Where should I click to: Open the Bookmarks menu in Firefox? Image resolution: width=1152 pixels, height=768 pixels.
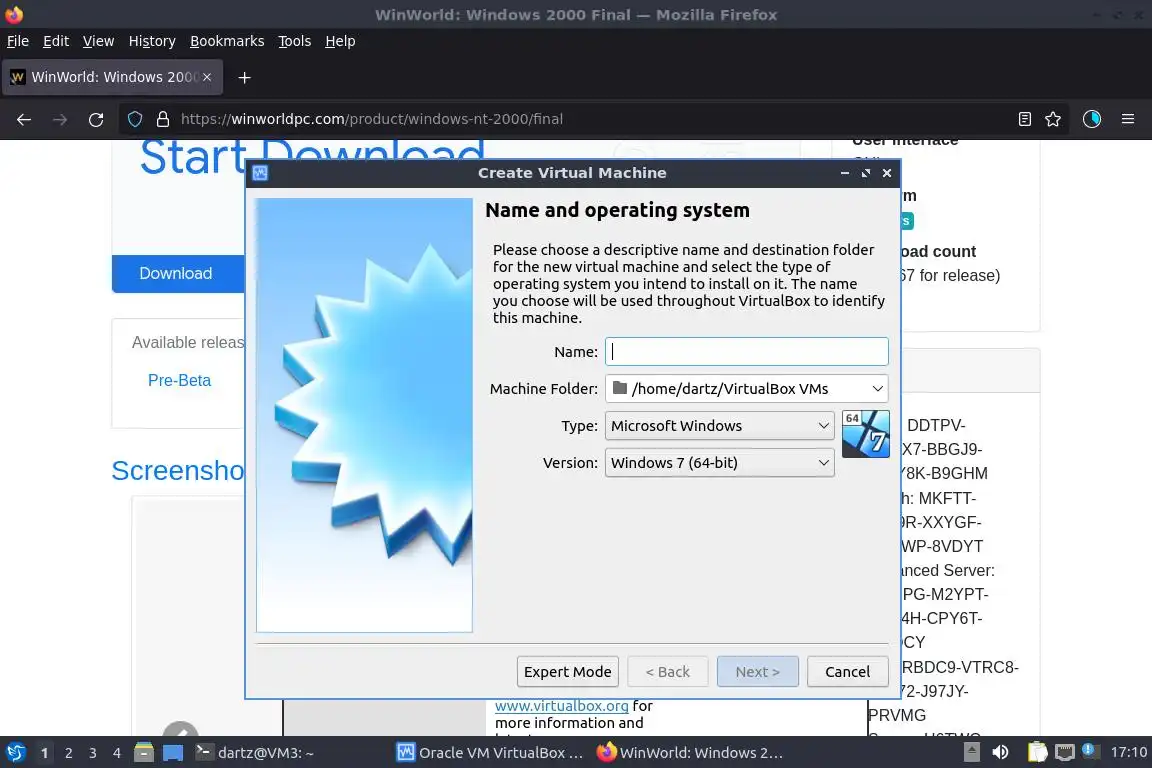(227, 41)
